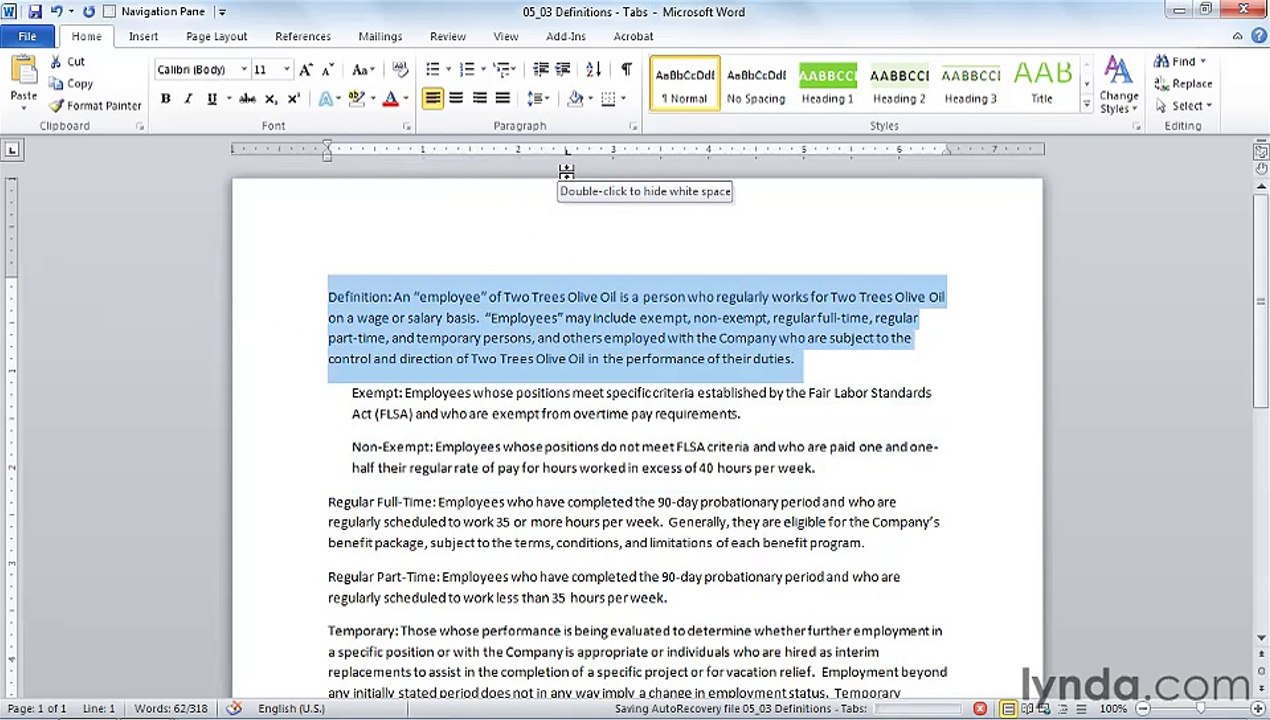Apply strikethrough to selection
The height and width of the screenshot is (720, 1270).
pyautogui.click(x=247, y=99)
